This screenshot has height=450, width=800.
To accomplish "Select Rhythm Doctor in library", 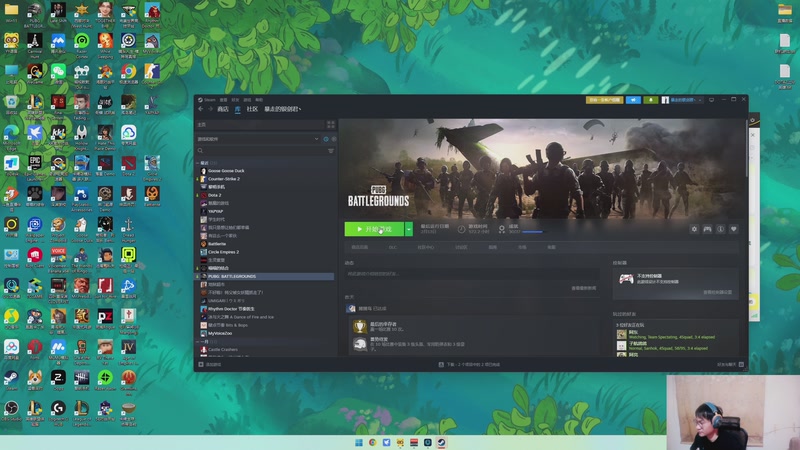I will tap(231, 309).
